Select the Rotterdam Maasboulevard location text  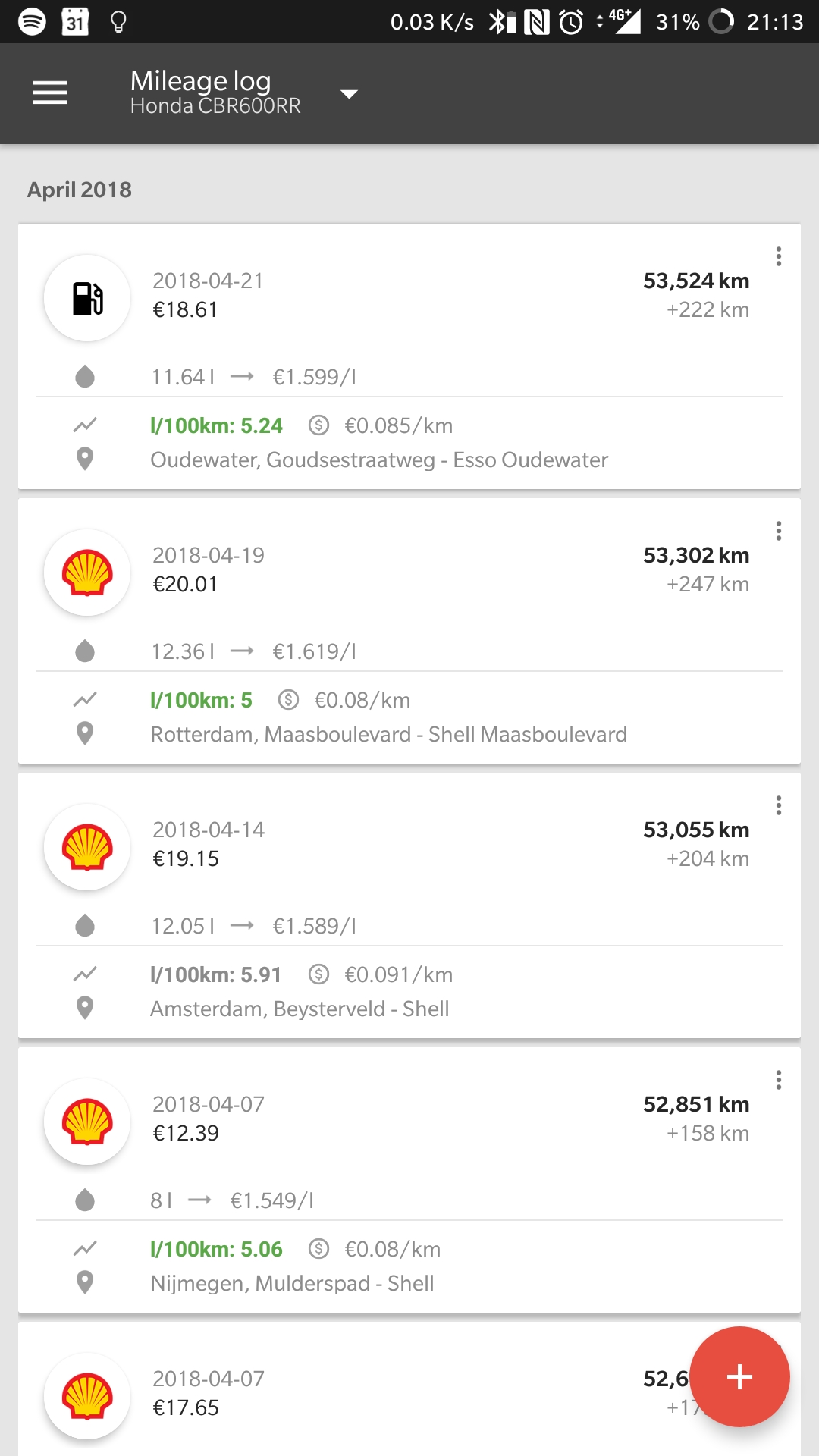388,735
